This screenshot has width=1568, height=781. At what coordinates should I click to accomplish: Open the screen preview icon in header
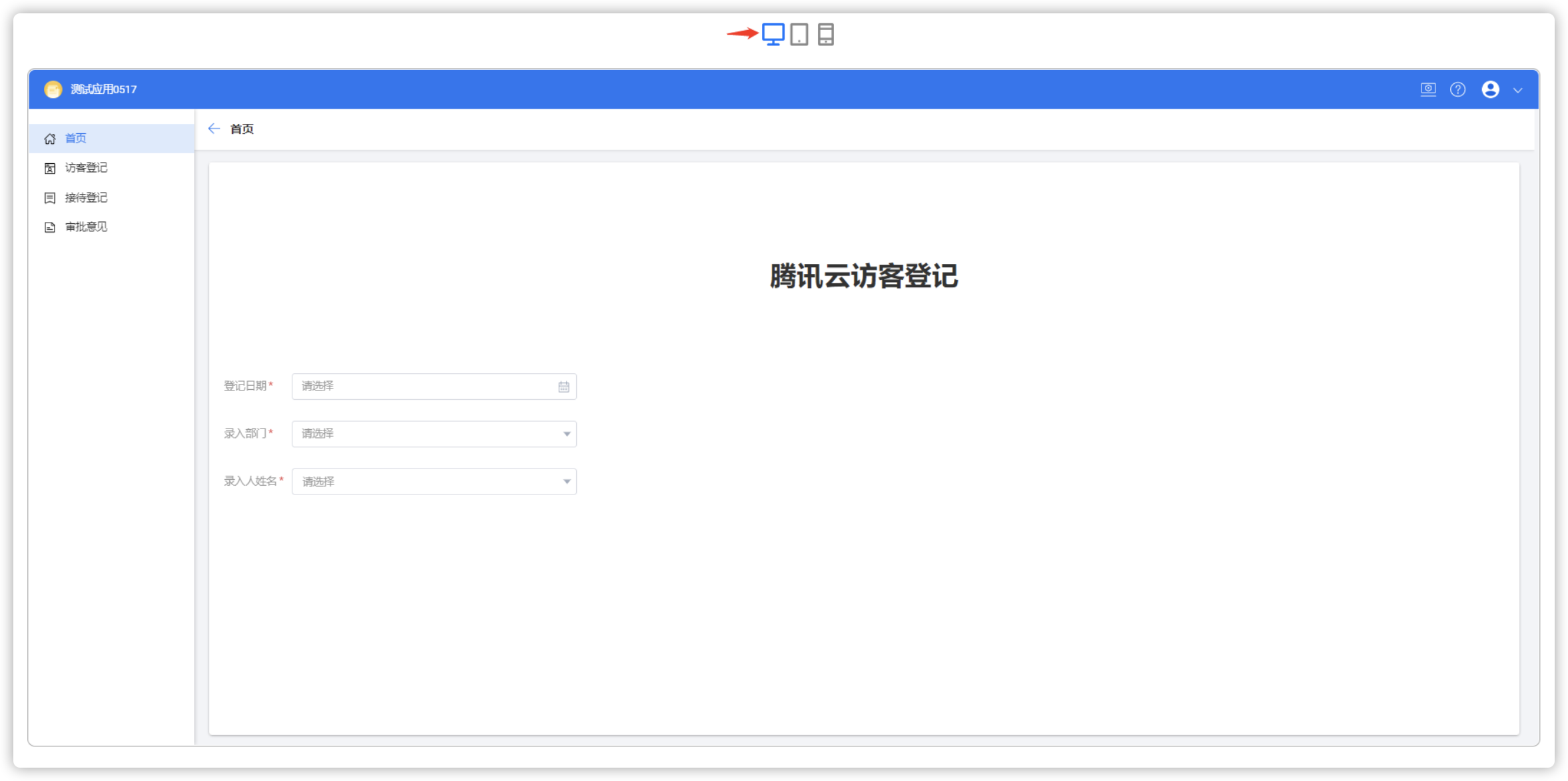pos(1428,89)
